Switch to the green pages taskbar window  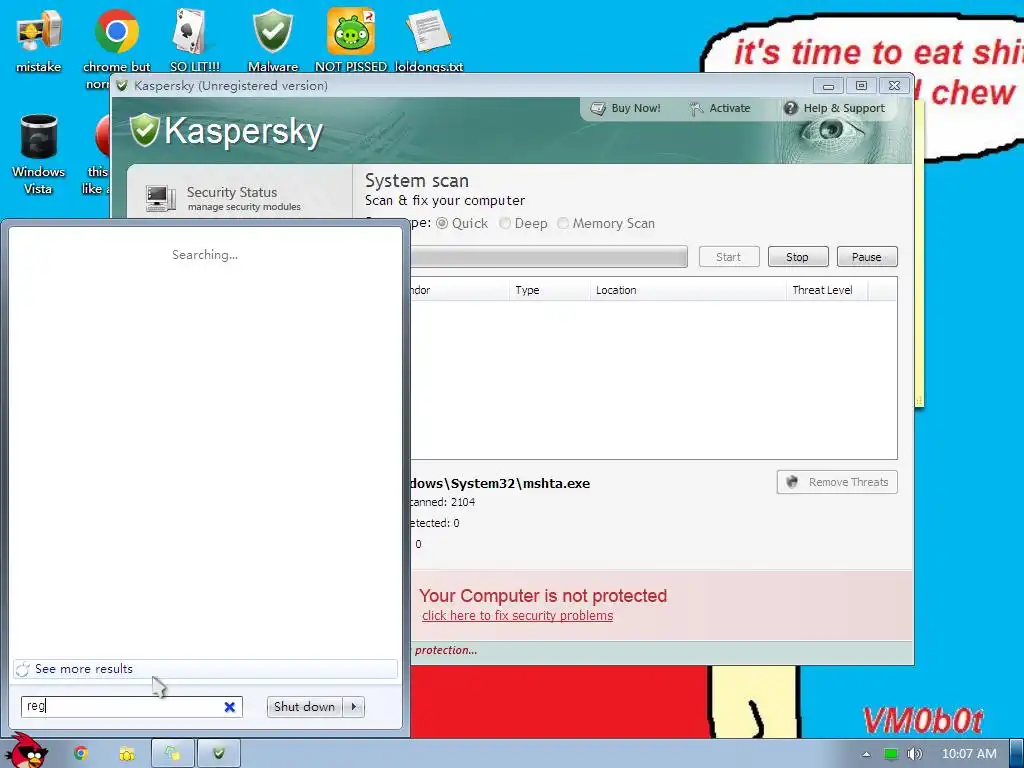(x=172, y=753)
